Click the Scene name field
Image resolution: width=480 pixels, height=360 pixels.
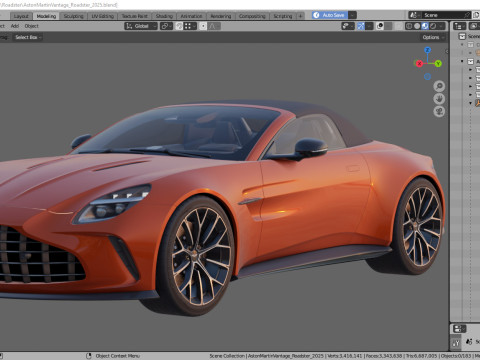click(441, 15)
